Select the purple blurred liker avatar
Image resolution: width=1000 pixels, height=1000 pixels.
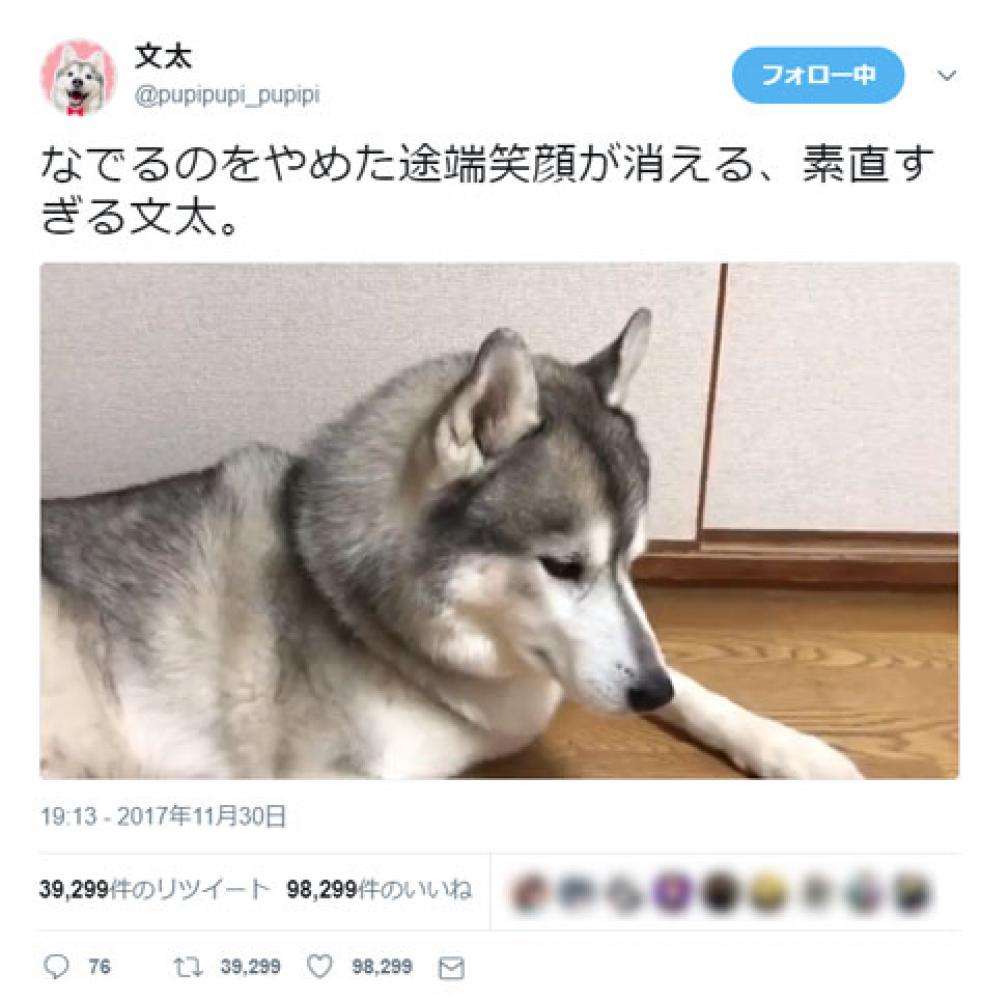pos(673,892)
